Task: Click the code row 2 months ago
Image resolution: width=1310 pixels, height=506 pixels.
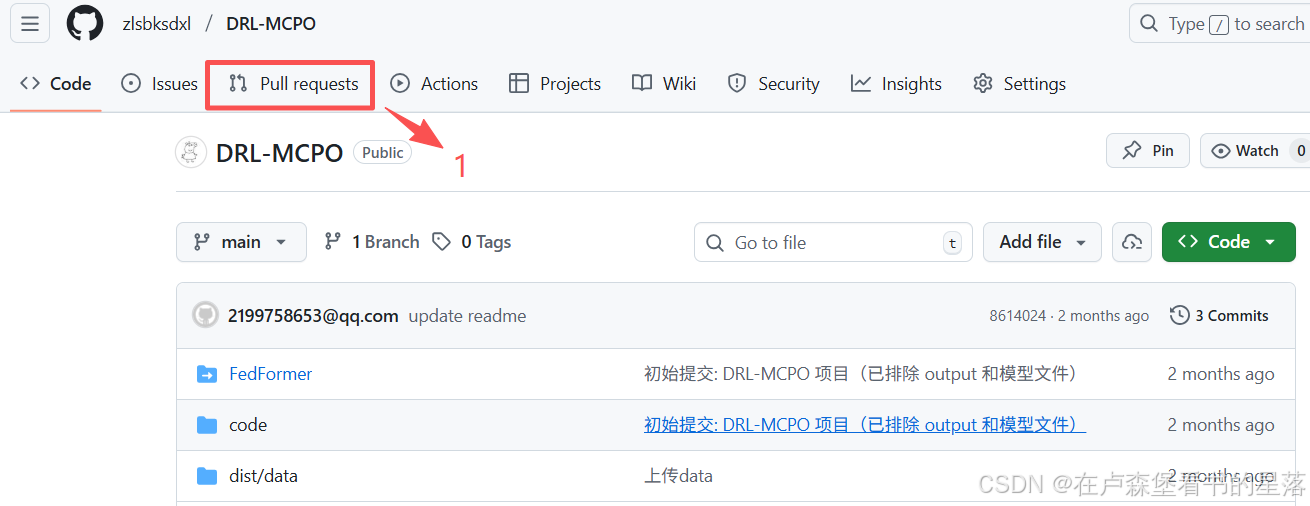Action: tap(1221, 425)
